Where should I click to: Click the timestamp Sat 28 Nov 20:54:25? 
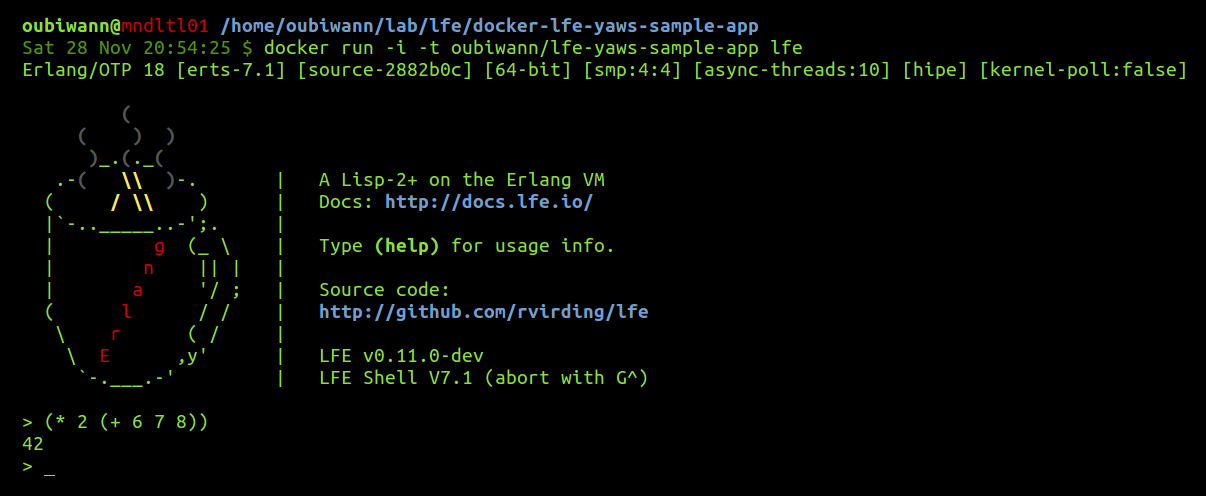(126, 48)
